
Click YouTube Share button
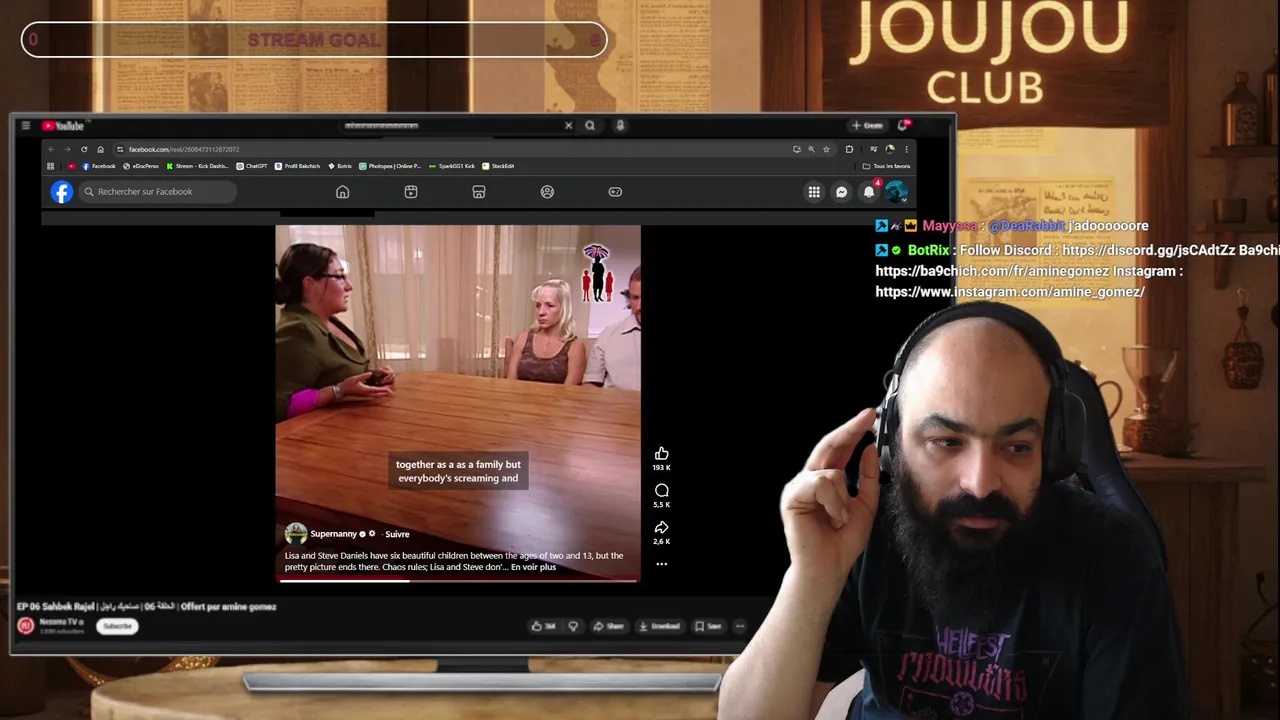coord(609,626)
